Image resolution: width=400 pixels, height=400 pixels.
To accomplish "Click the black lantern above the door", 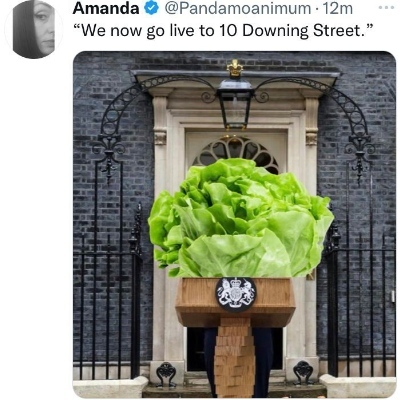I will pos(235,103).
